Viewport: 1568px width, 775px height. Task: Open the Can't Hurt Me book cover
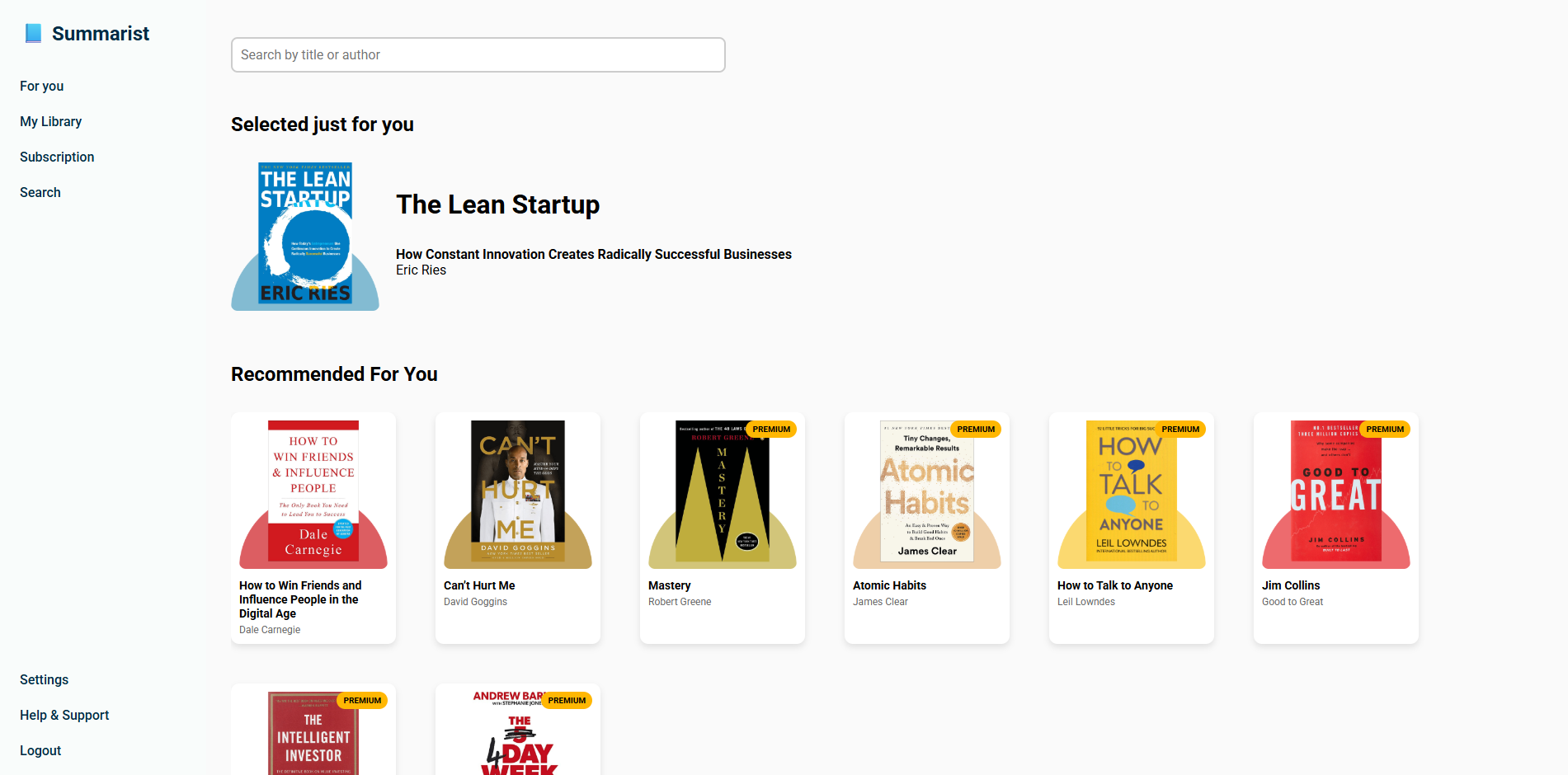pos(518,495)
